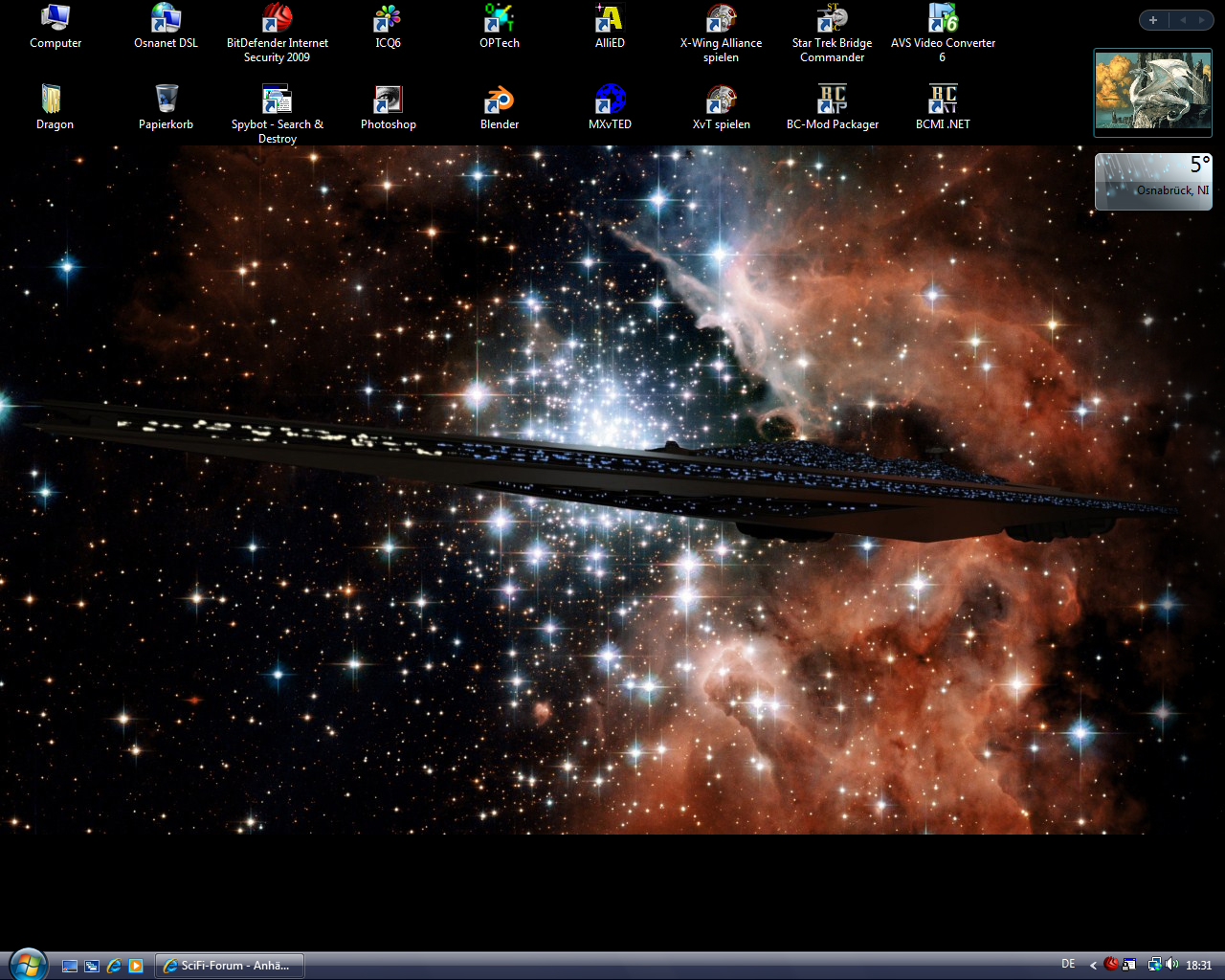Viewport: 1225px width, 980px height.
Task: Open Spybot - Search & Destroy shortcut
Action: point(277,100)
